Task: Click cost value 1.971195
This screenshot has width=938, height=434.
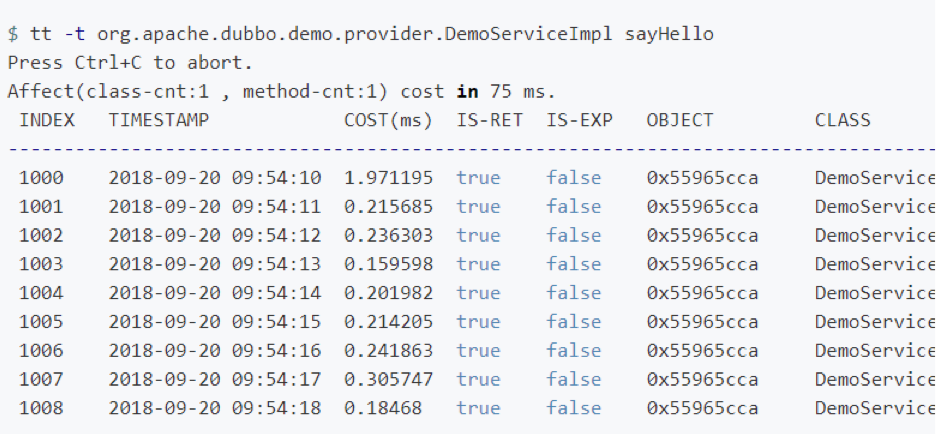Action: tap(388, 178)
